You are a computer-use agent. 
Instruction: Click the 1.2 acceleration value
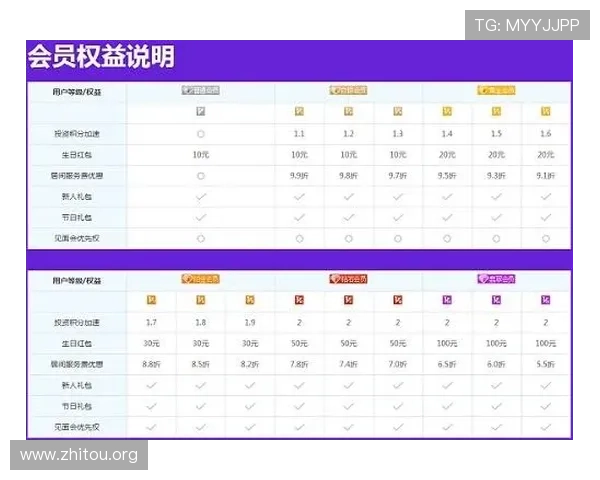[348, 134]
